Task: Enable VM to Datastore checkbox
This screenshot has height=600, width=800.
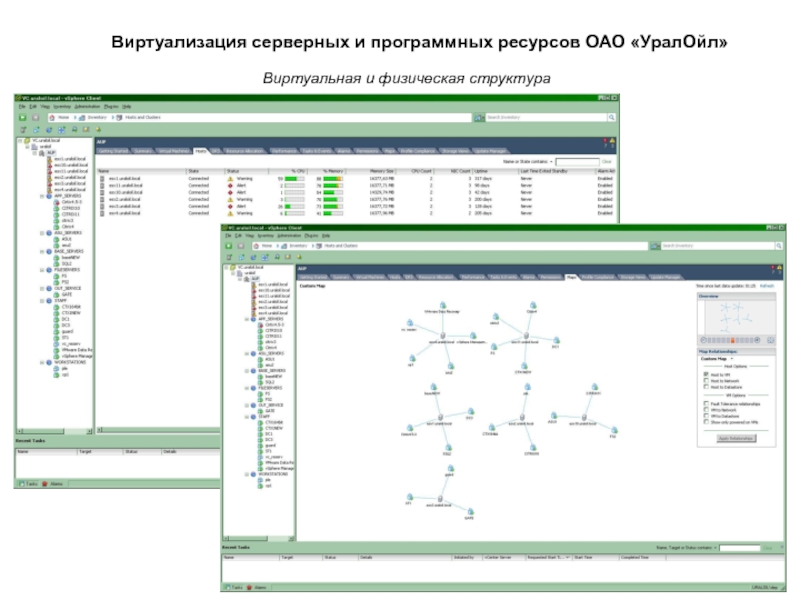Action: 707,416
